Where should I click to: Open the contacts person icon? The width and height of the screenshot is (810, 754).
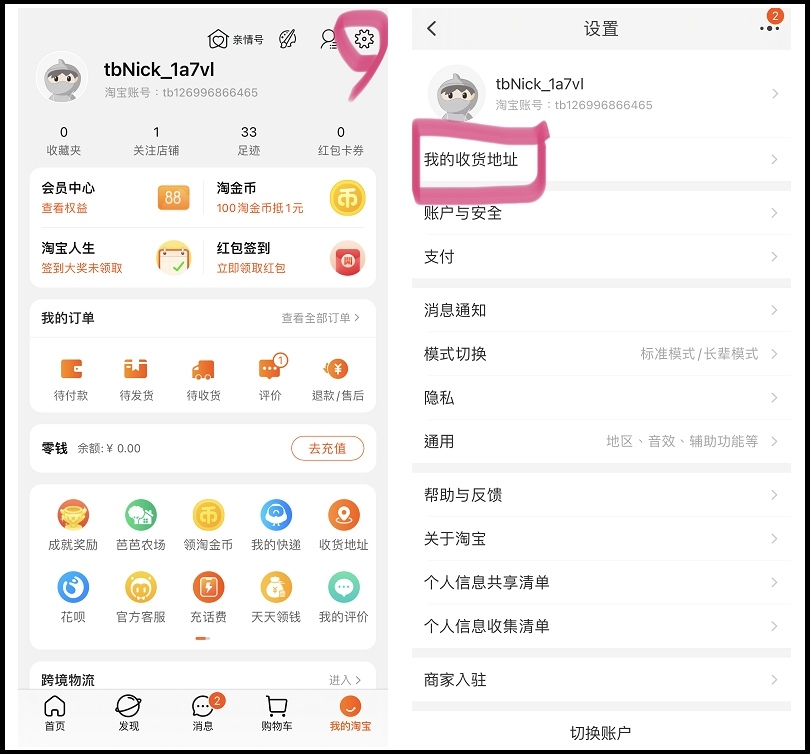(329, 39)
